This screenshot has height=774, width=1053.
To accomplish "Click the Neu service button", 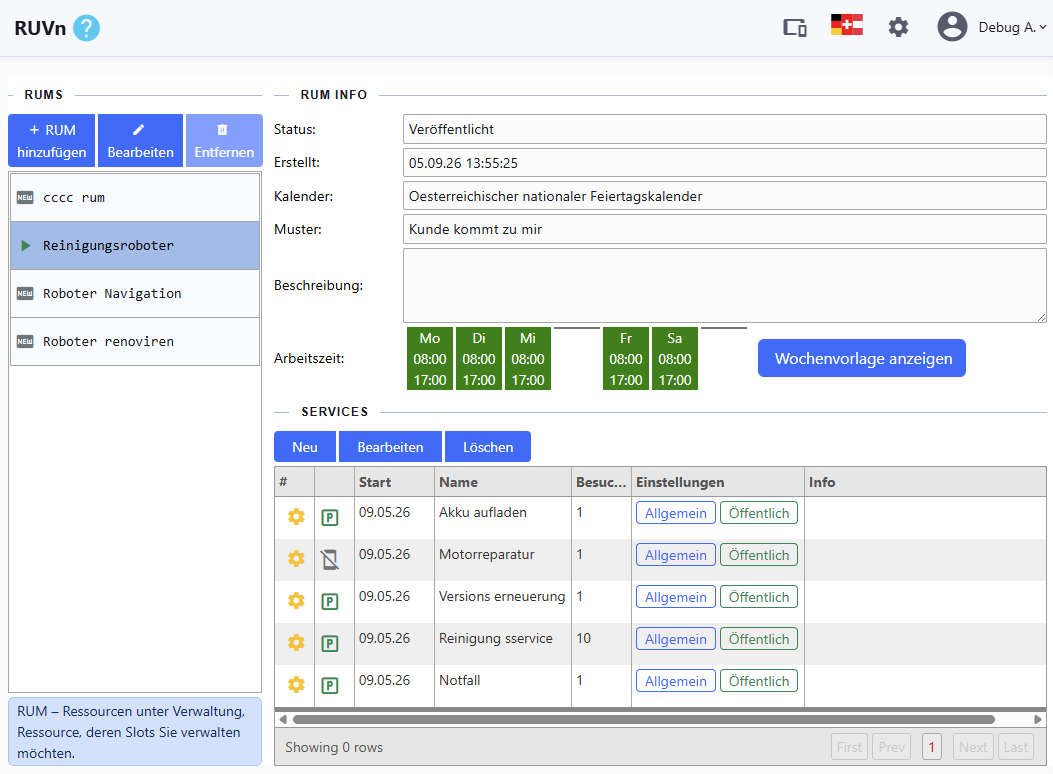I will [x=305, y=447].
